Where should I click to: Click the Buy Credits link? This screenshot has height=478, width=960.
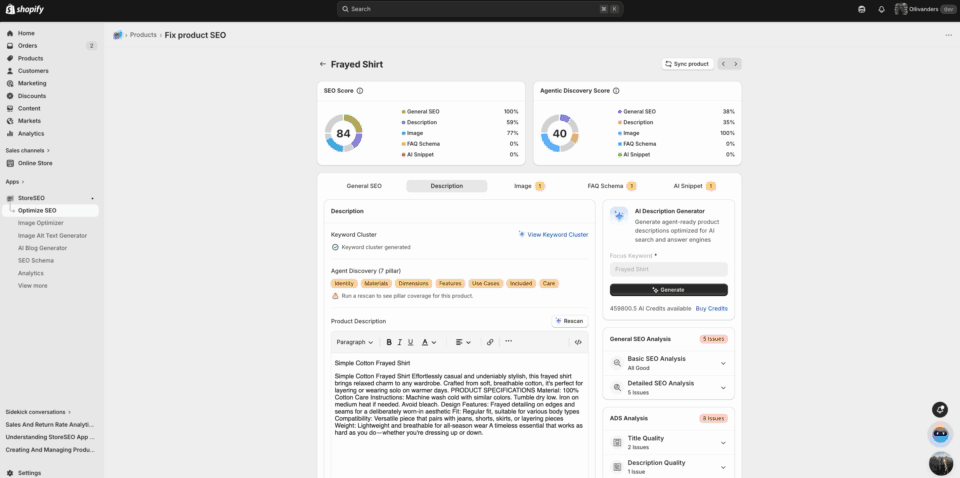[711, 308]
